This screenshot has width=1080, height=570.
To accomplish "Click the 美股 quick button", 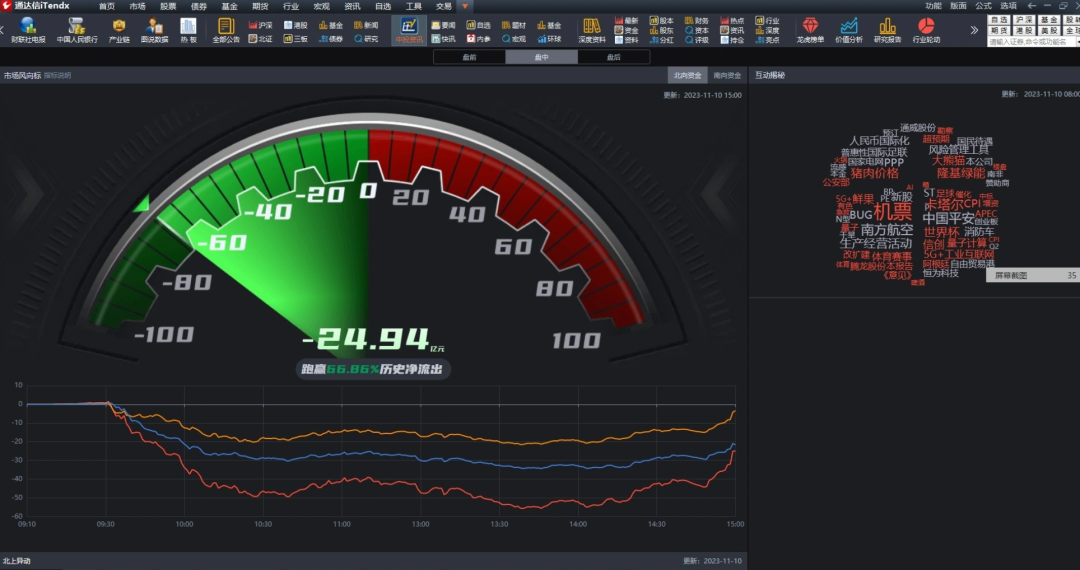I will tap(1048, 31).
